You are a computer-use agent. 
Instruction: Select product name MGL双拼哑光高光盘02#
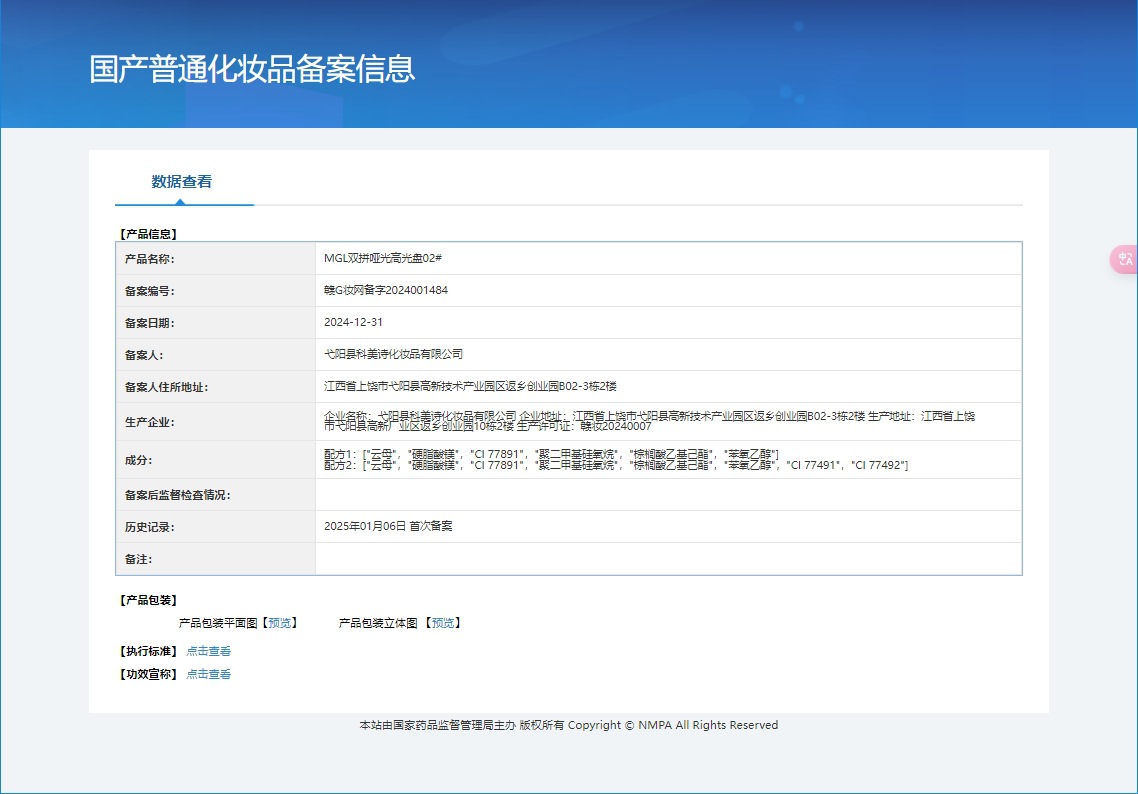tap(382, 258)
